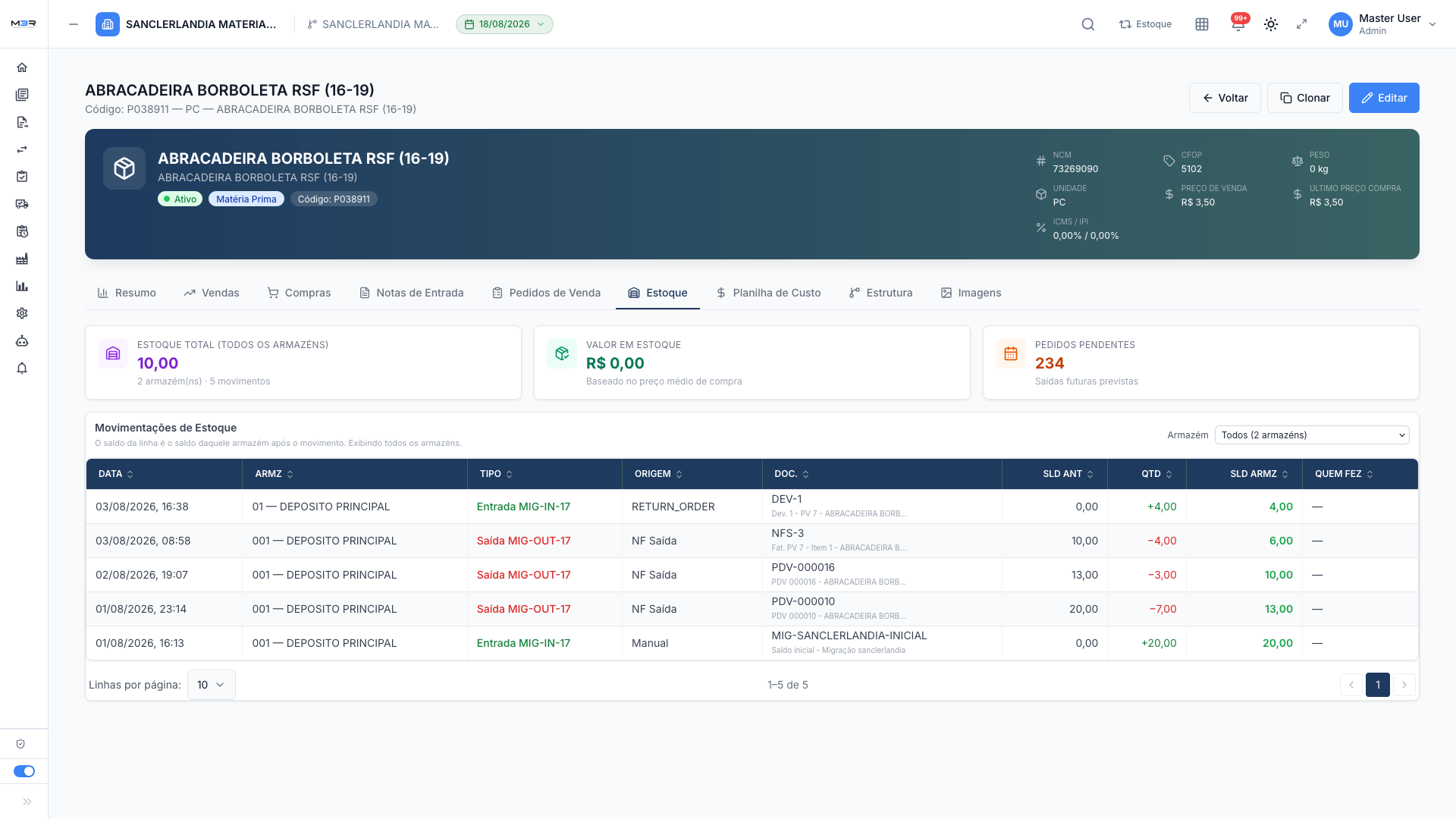Image resolution: width=1456 pixels, height=819 pixels.
Task: Open the search magnifier icon
Action: coord(1088,24)
